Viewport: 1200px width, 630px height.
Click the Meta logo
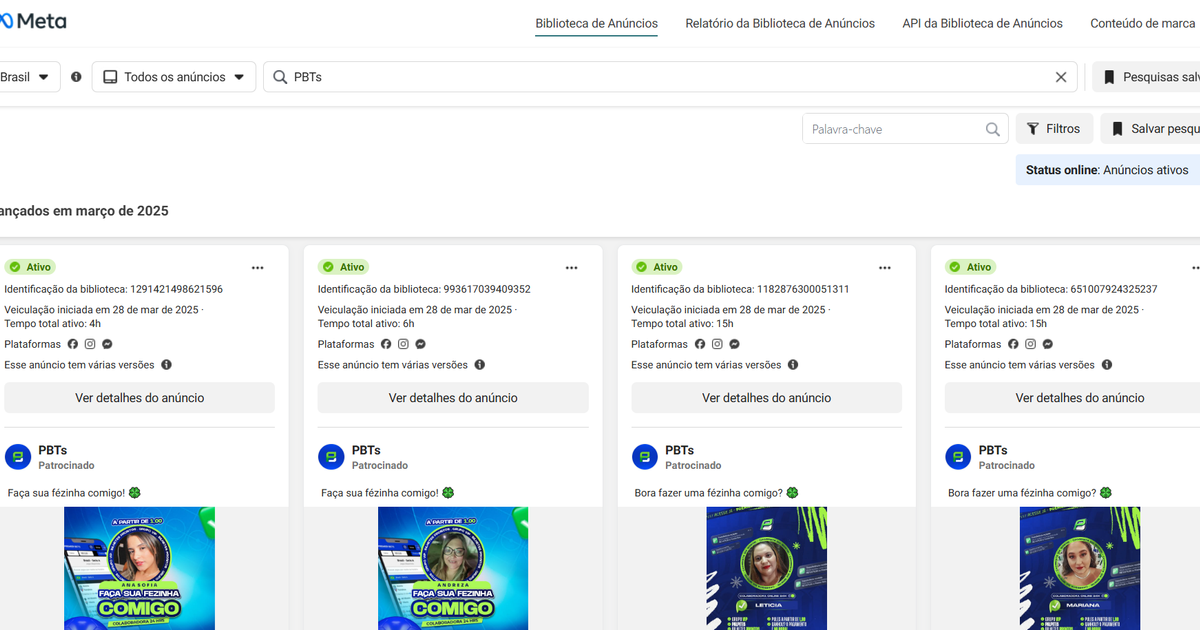[x=33, y=21]
